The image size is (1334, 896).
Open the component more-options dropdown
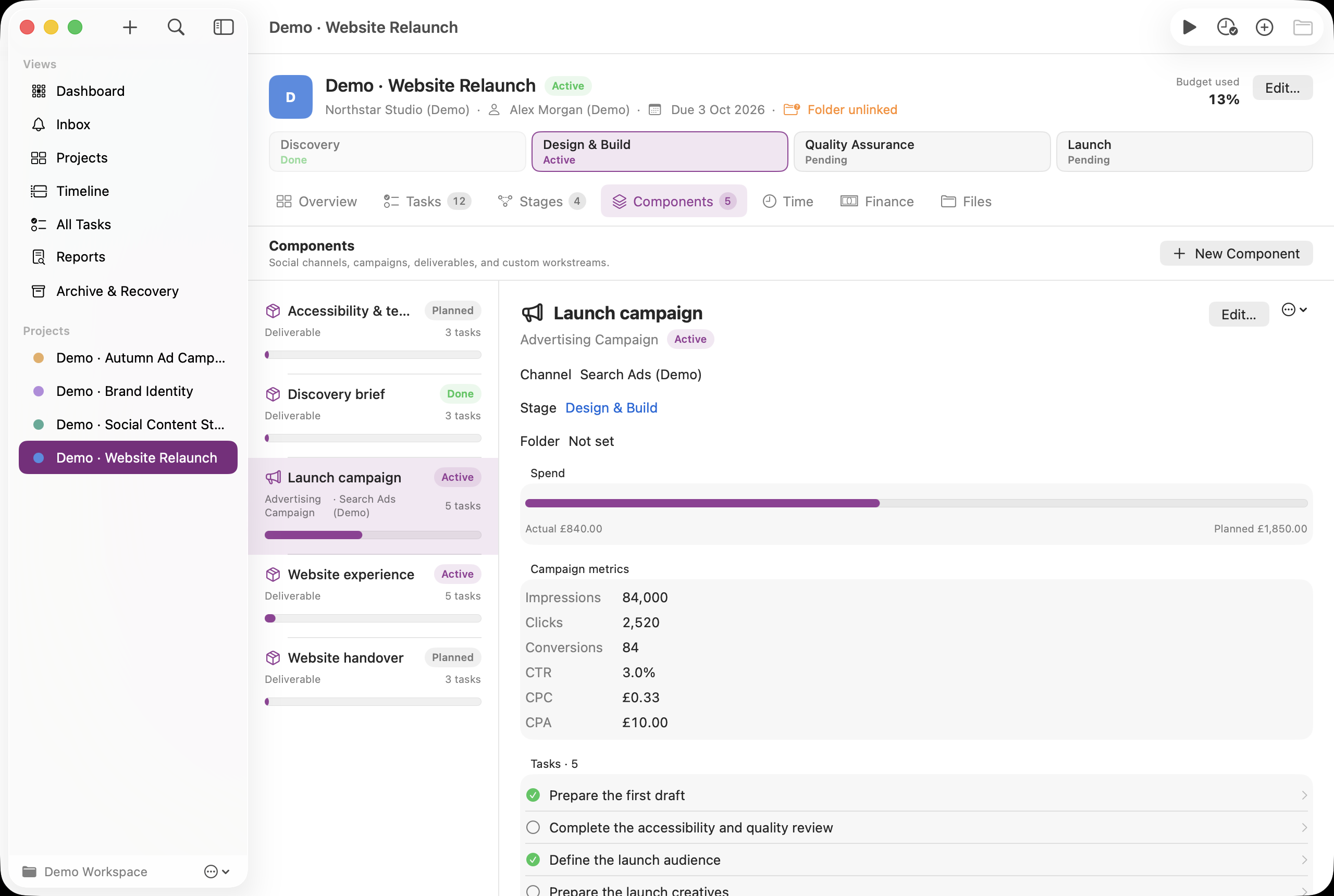click(x=1294, y=310)
